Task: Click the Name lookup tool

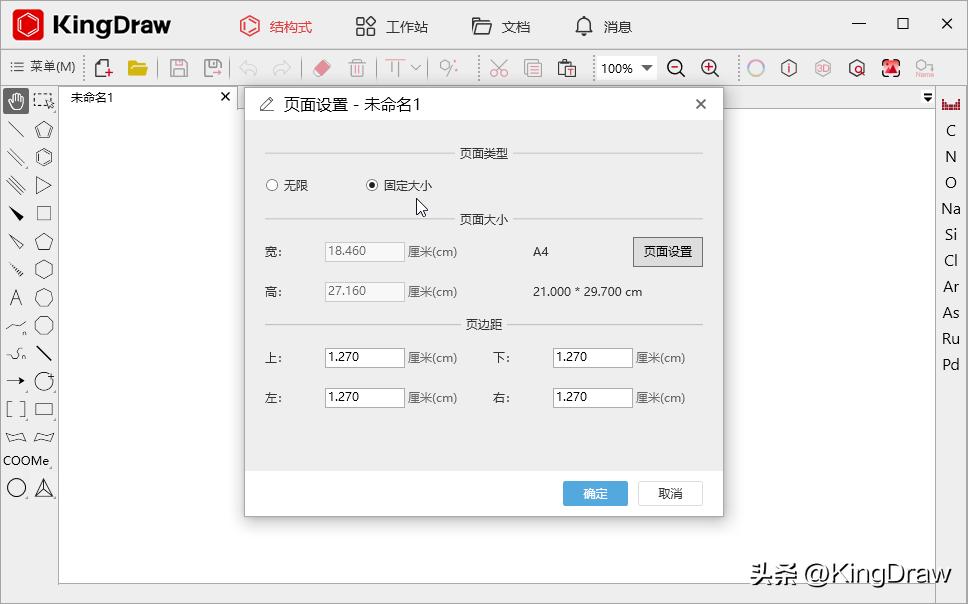Action: 925,68
